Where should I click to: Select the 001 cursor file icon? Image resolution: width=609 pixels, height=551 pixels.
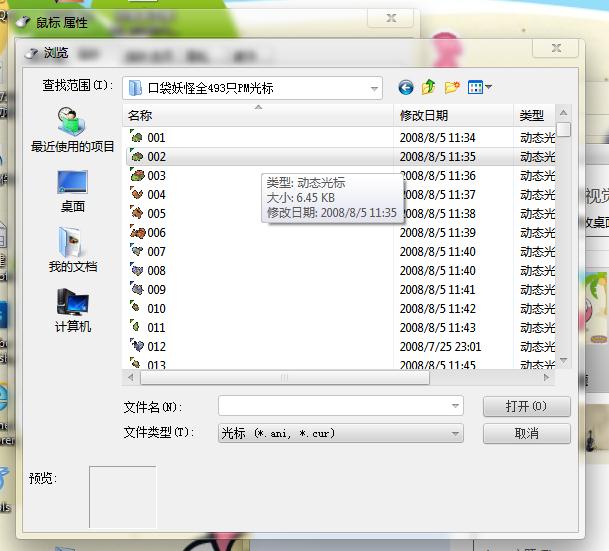[x=137, y=137]
